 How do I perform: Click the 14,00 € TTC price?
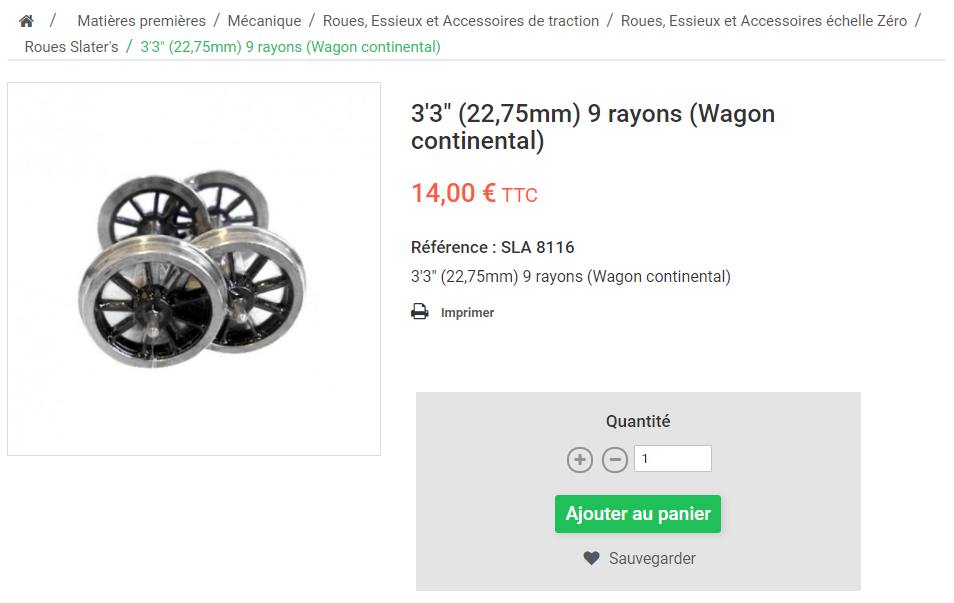[x=475, y=193]
